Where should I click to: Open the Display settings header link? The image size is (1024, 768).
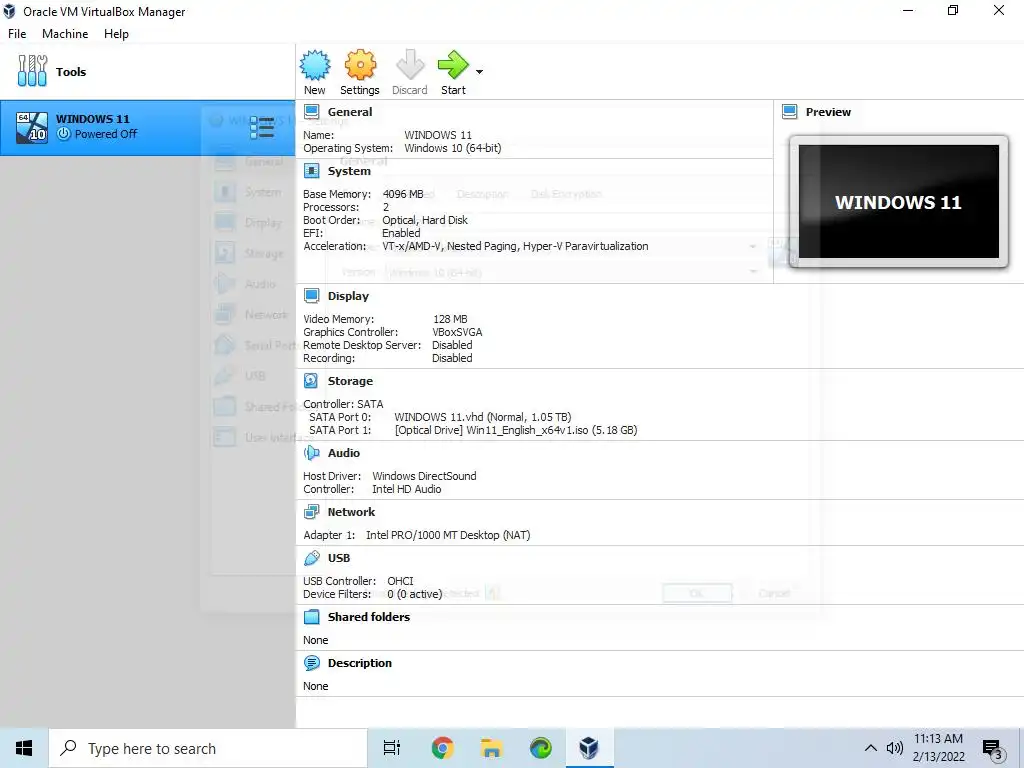click(x=348, y=296)
